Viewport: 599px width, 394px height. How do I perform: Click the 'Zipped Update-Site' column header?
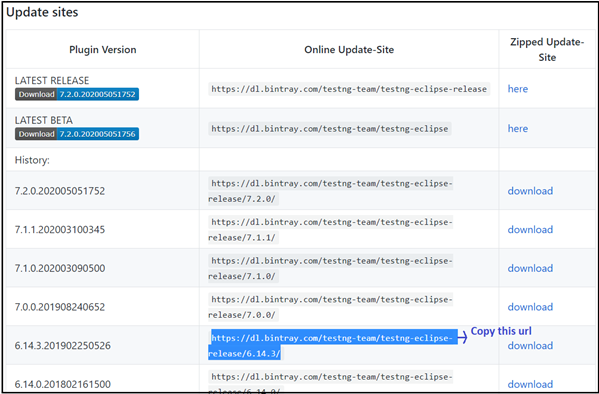[547, 50]
